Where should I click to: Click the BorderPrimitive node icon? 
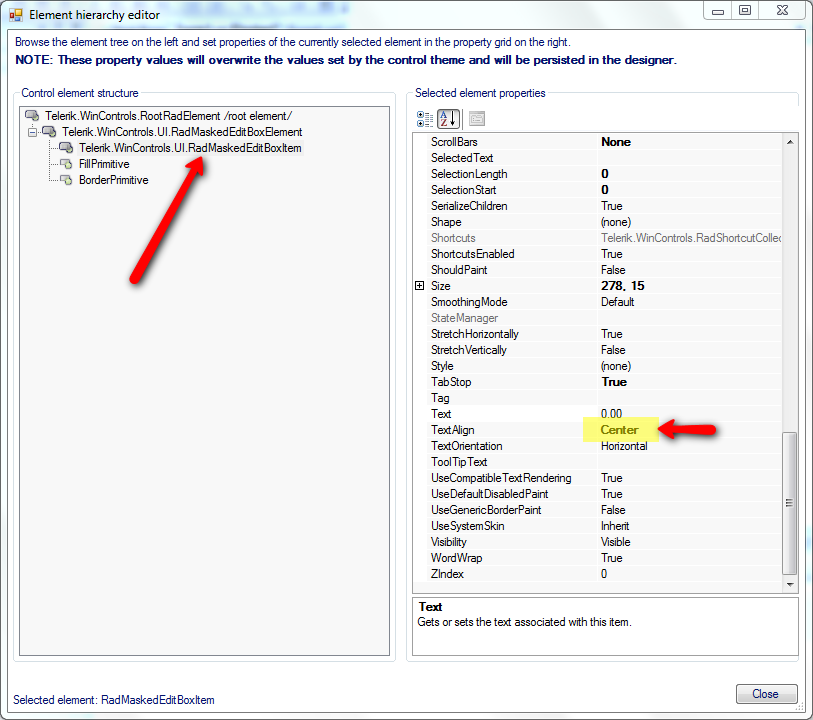(x=66, y=180)
